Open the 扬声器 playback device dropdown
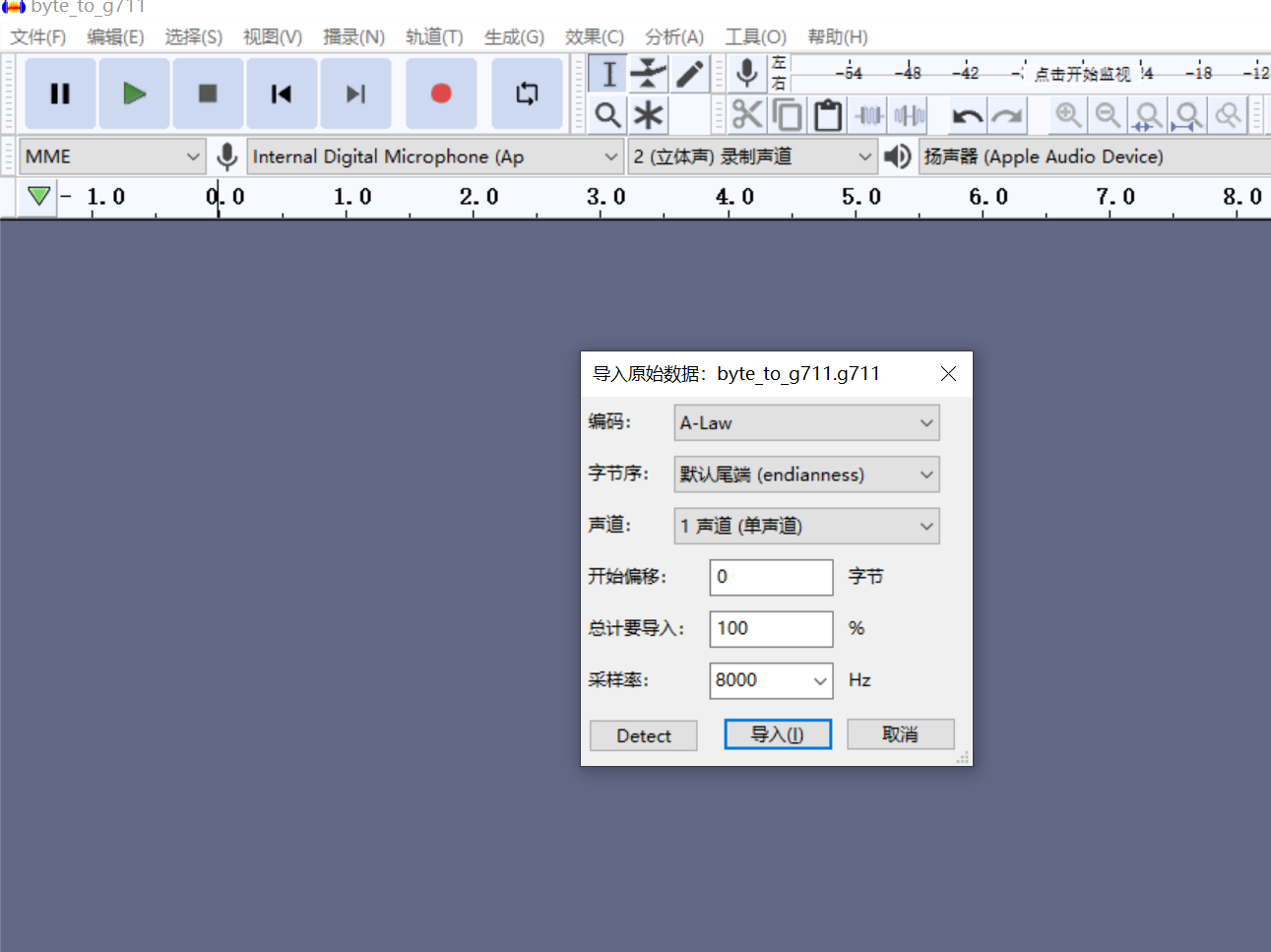1271x952 pixels. pyautogui.click(x=1094, y=157)
